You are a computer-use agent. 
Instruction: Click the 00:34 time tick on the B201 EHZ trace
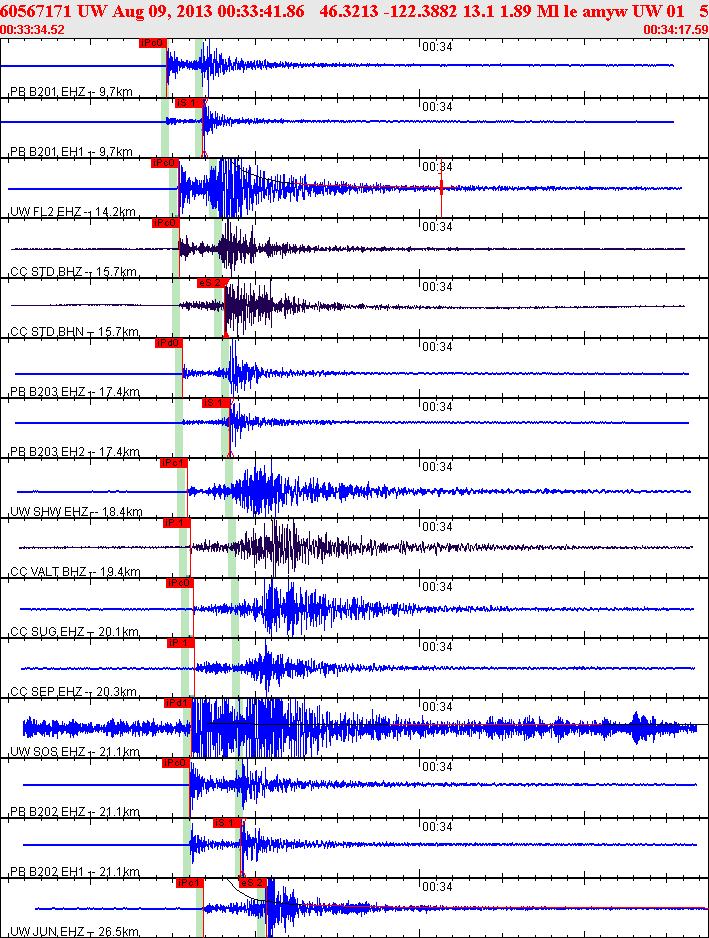tap(437, 47)
